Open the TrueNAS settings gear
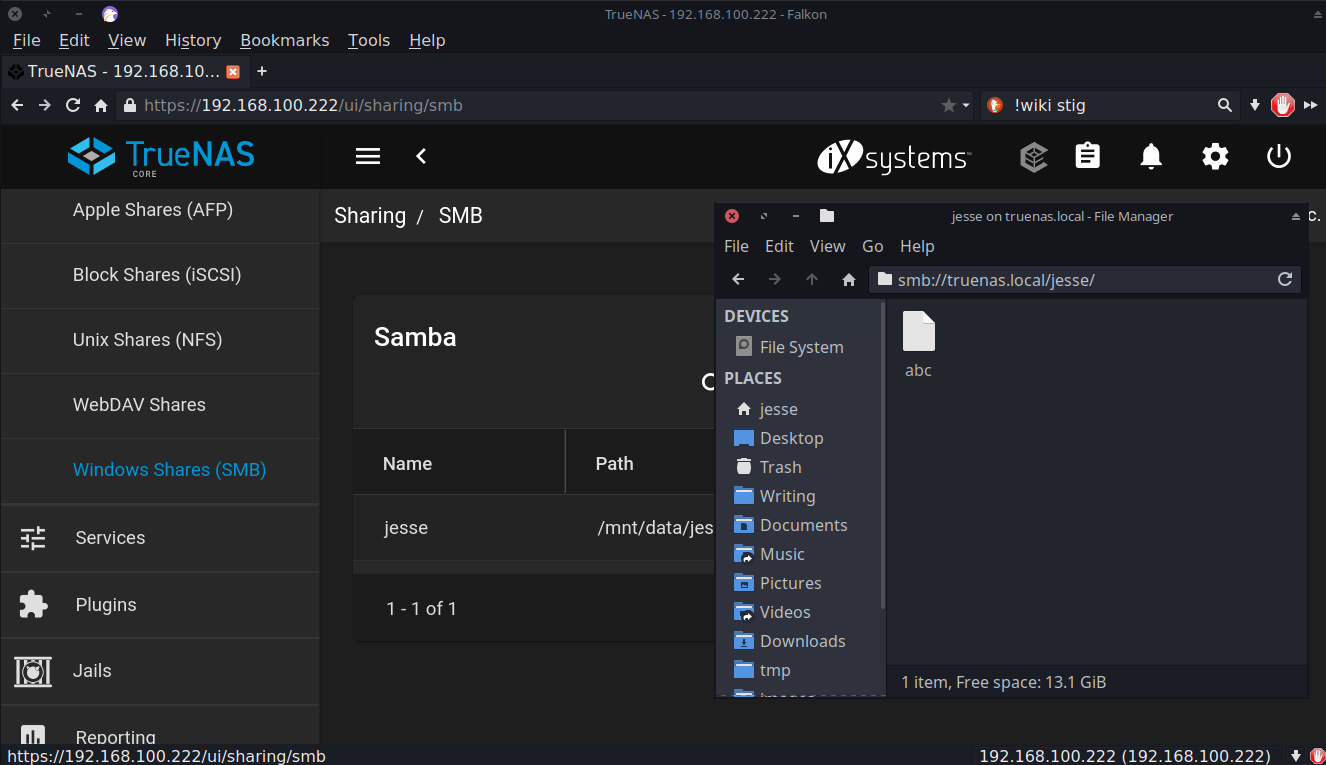The width and height of the screenshot is (1326, 765). (x=1215, y=156)
